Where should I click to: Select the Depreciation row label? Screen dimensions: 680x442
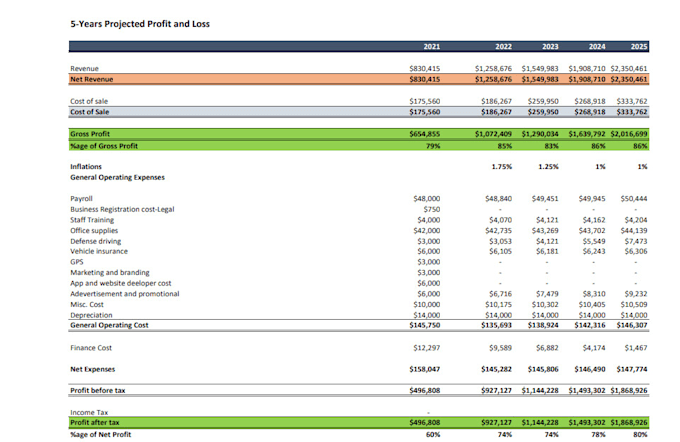92,315
